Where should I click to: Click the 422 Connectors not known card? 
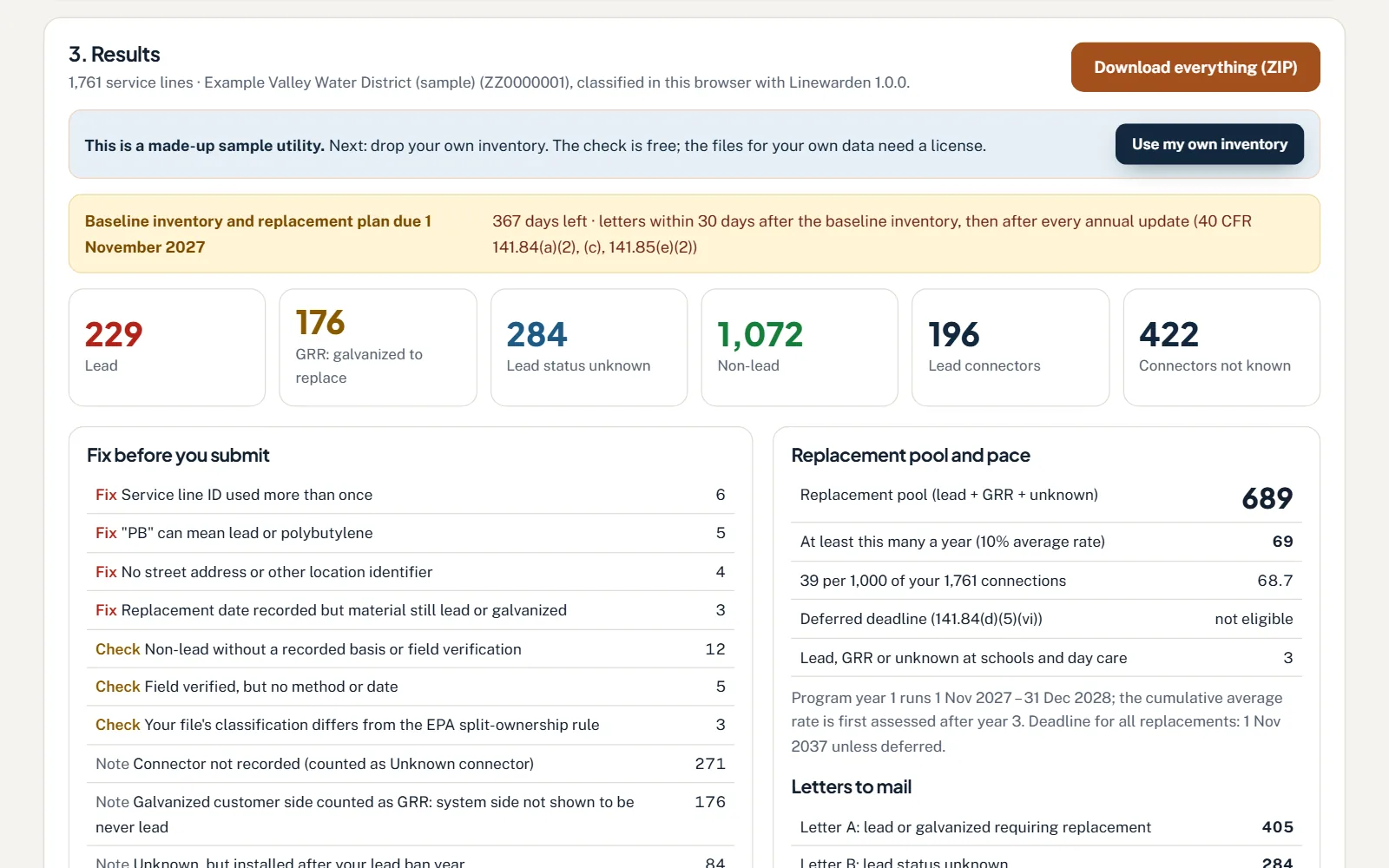tap(1221, 347)
